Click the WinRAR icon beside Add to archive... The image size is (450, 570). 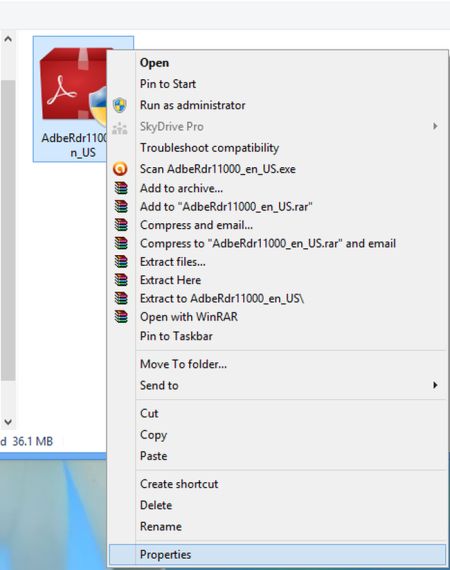coord(121,188)
